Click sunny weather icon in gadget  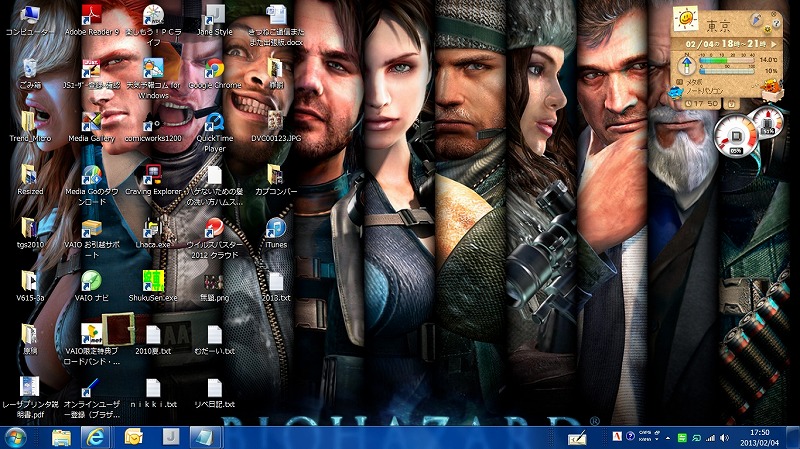pyautogui.click(x=685, y=19)
